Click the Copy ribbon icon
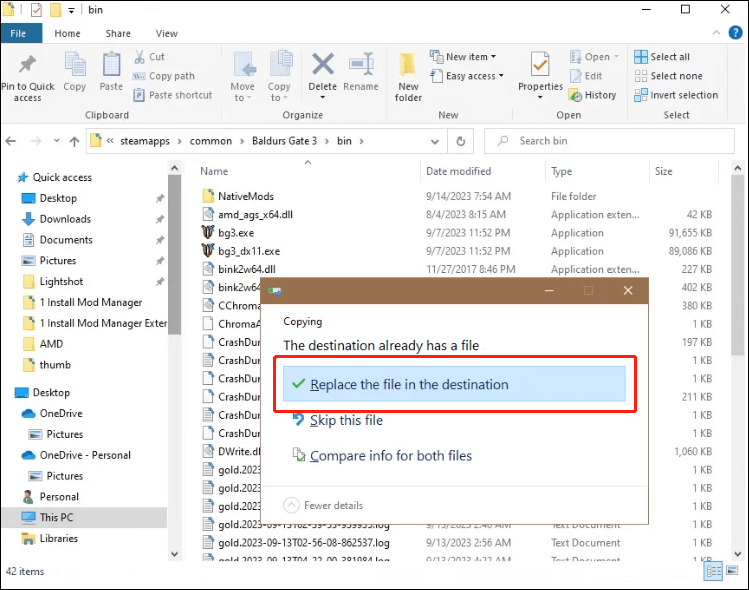This screenshot has width=749, height=590. click(75, 72)
